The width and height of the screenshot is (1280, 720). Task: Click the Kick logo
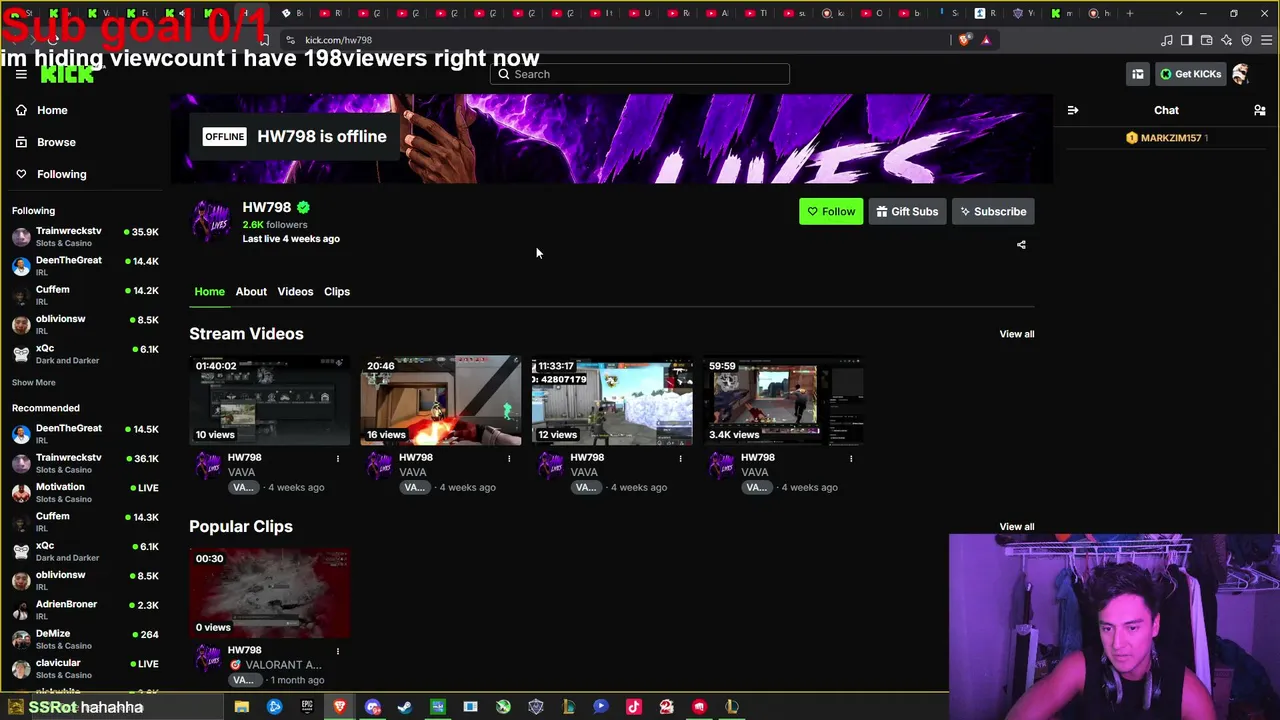coord(67,74)
